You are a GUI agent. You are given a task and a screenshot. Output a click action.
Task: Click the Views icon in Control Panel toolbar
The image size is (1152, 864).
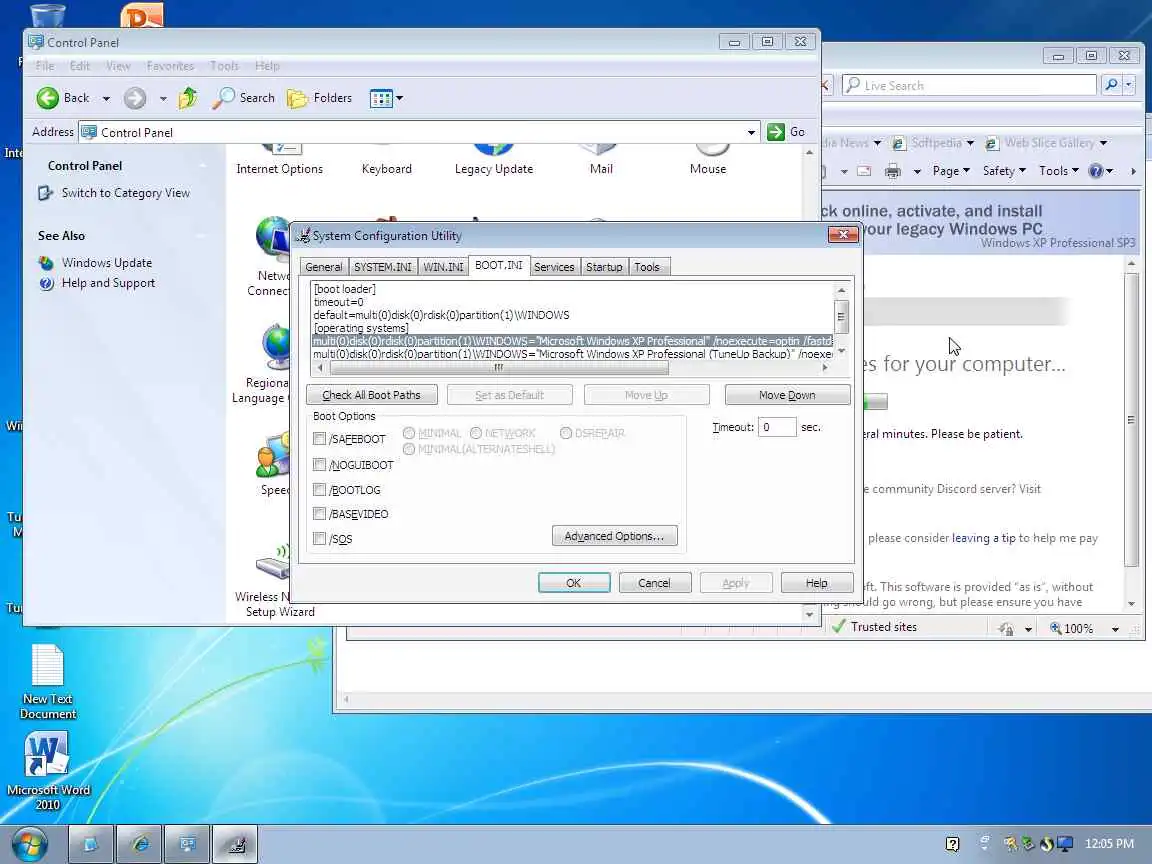click(381, 98)
